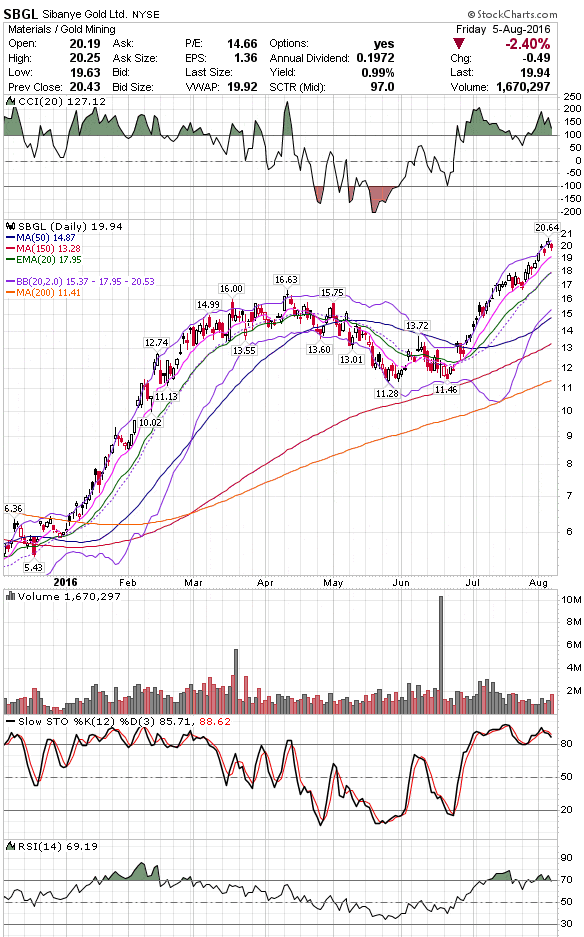Click the NYSE exchange label
This screenshot has width=584, height=937.
point(146,14)
